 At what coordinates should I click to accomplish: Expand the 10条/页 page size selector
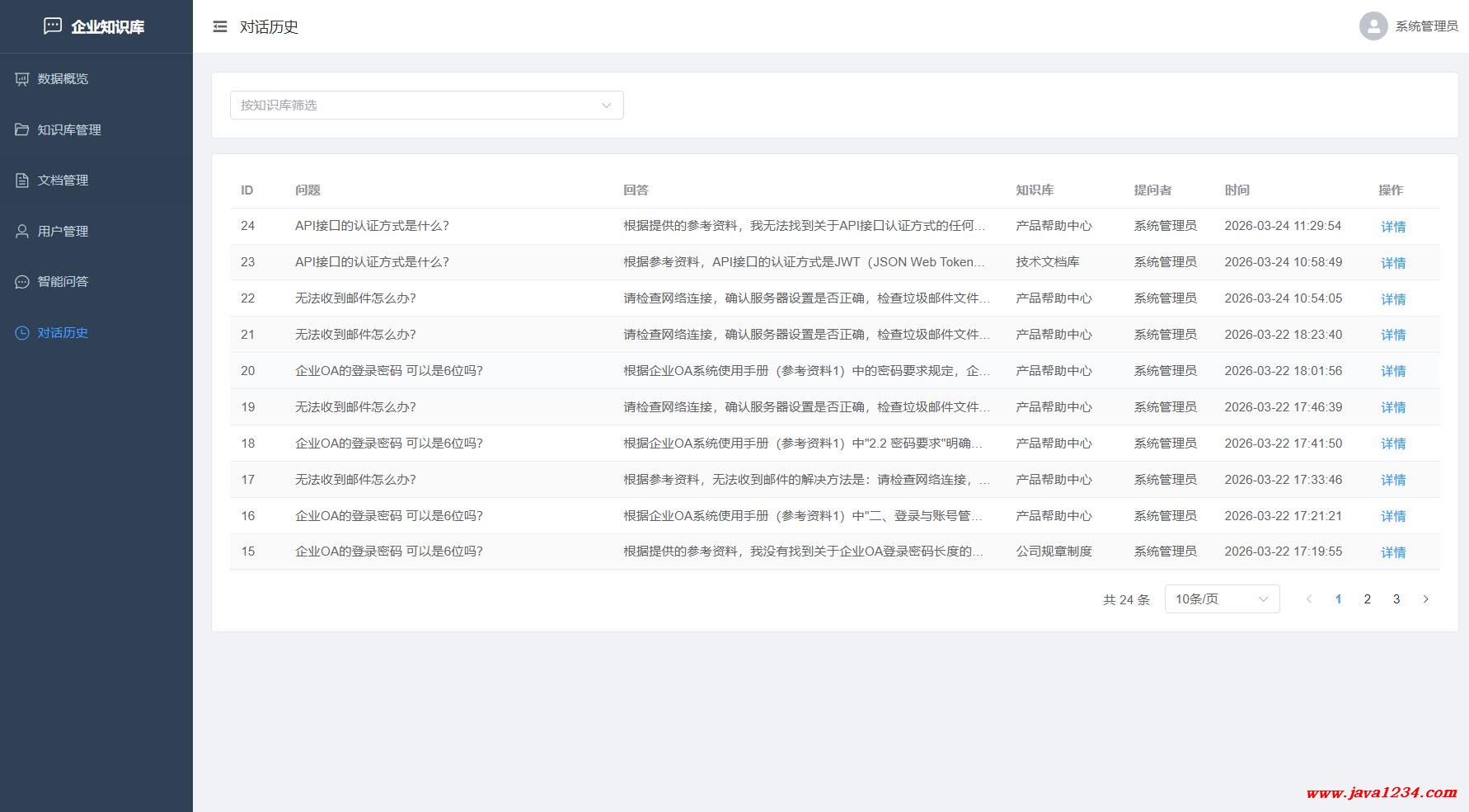tap(1221, 599)
